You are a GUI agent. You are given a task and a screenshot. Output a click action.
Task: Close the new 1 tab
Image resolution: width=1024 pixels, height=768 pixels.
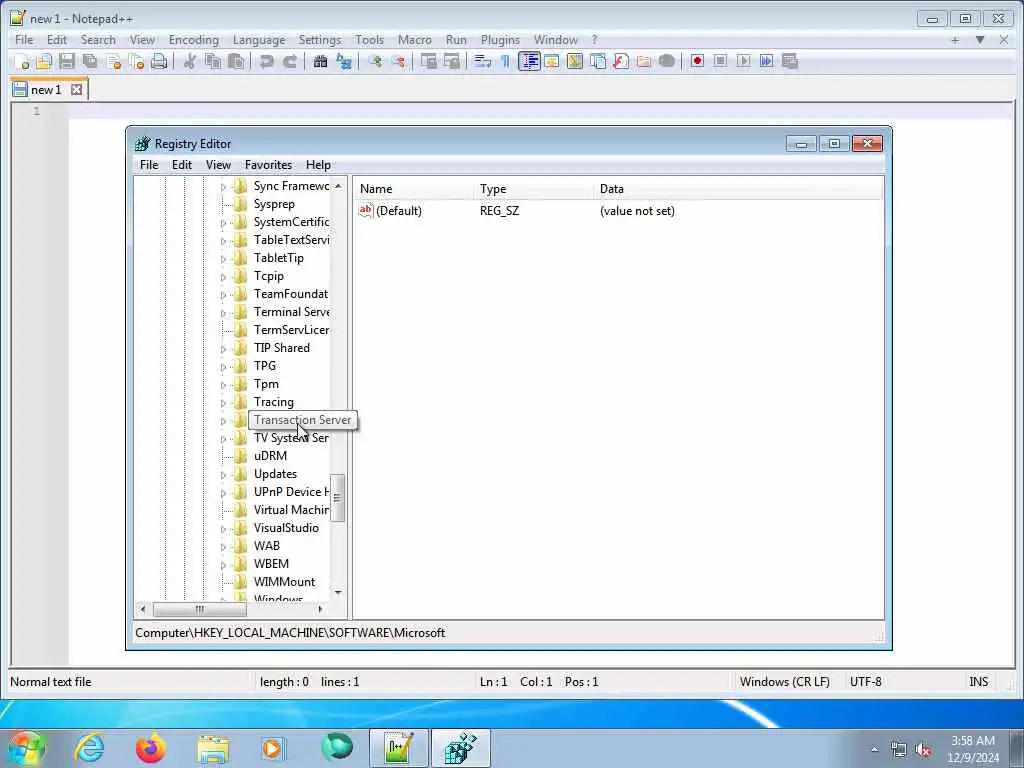coord(76,89)
